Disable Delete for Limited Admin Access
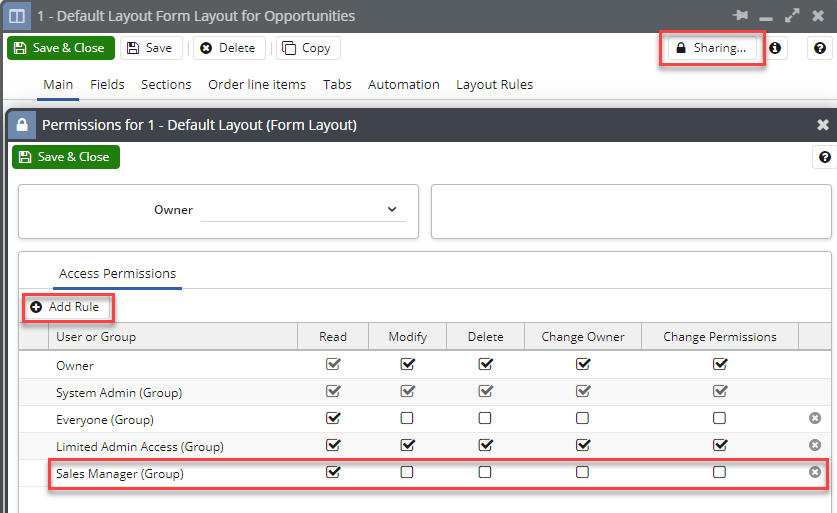This screenshot has width=837, height=513. (485, 445)
